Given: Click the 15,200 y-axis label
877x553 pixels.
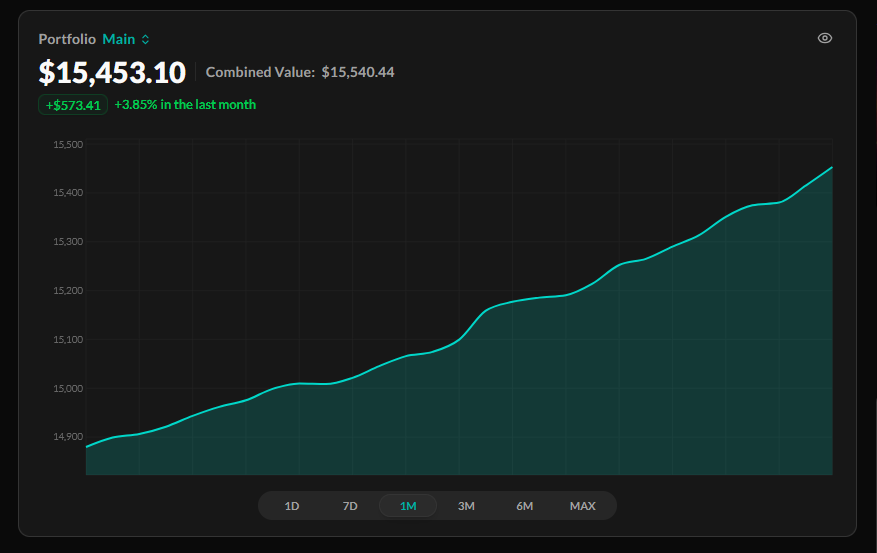Looking at the screenshot, I should [x=68, y=291].
